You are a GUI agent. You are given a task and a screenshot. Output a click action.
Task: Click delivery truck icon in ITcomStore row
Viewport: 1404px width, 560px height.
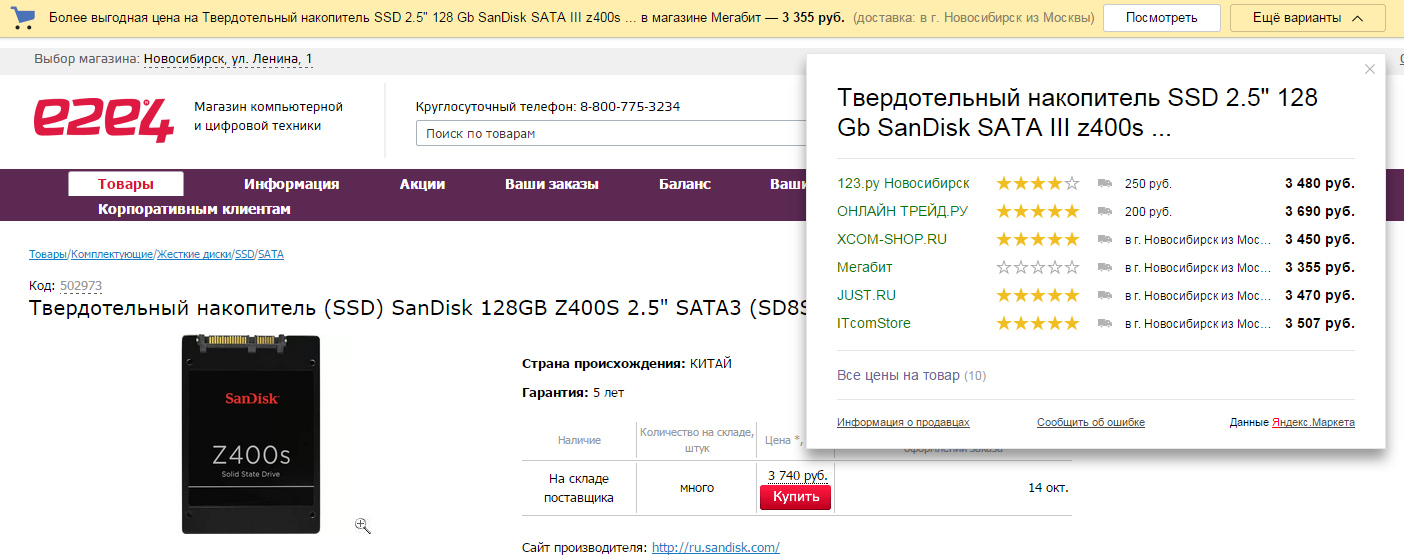[1105, 324]
